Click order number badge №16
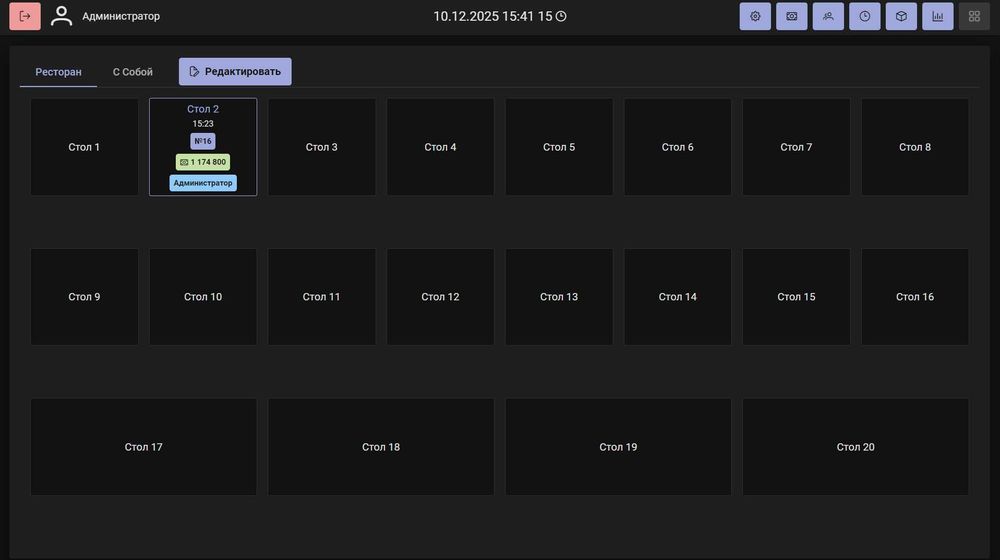This screenshot has height=560, width=1000. coord(203,141)
